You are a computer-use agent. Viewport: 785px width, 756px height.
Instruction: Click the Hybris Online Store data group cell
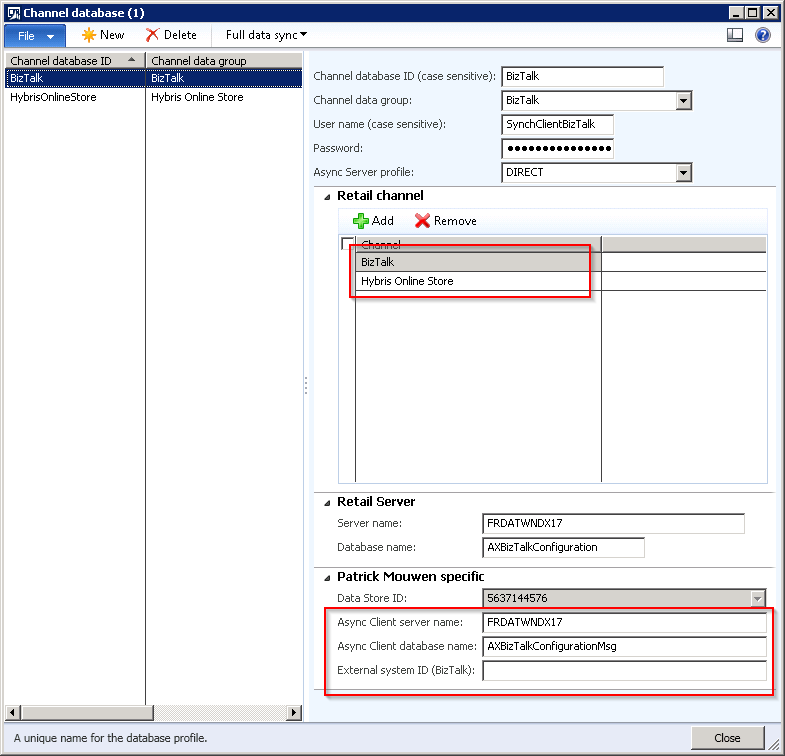coord(224,97)
